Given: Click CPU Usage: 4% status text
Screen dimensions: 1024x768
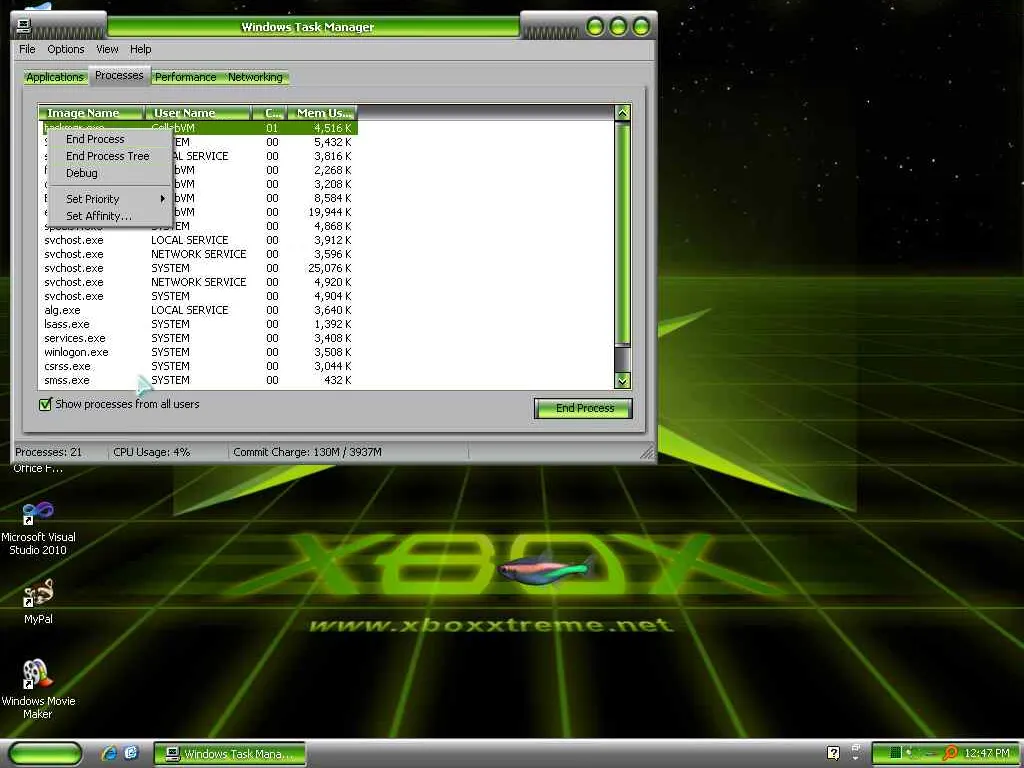Looking at the screenshot, I should [x=152, y=452].
